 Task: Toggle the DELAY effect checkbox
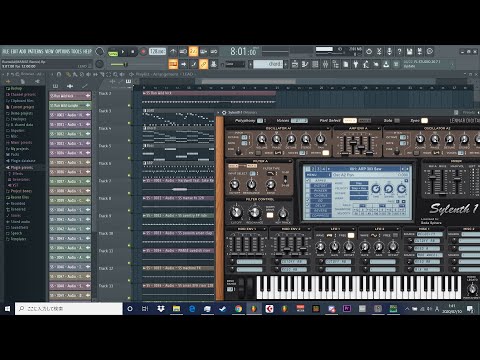tap(308, 206)
